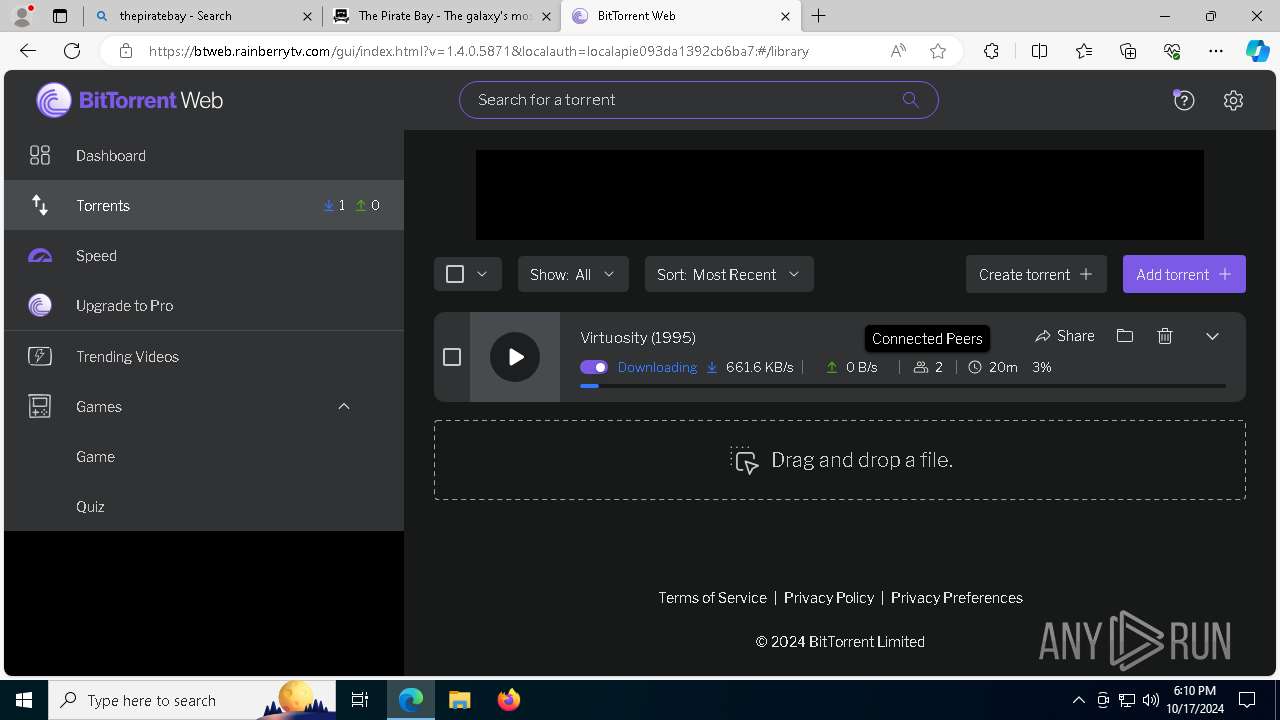This screenshot has width=1280, height=720.
Task: Open the settings gear icon
Action: [x=1233, y=100]
